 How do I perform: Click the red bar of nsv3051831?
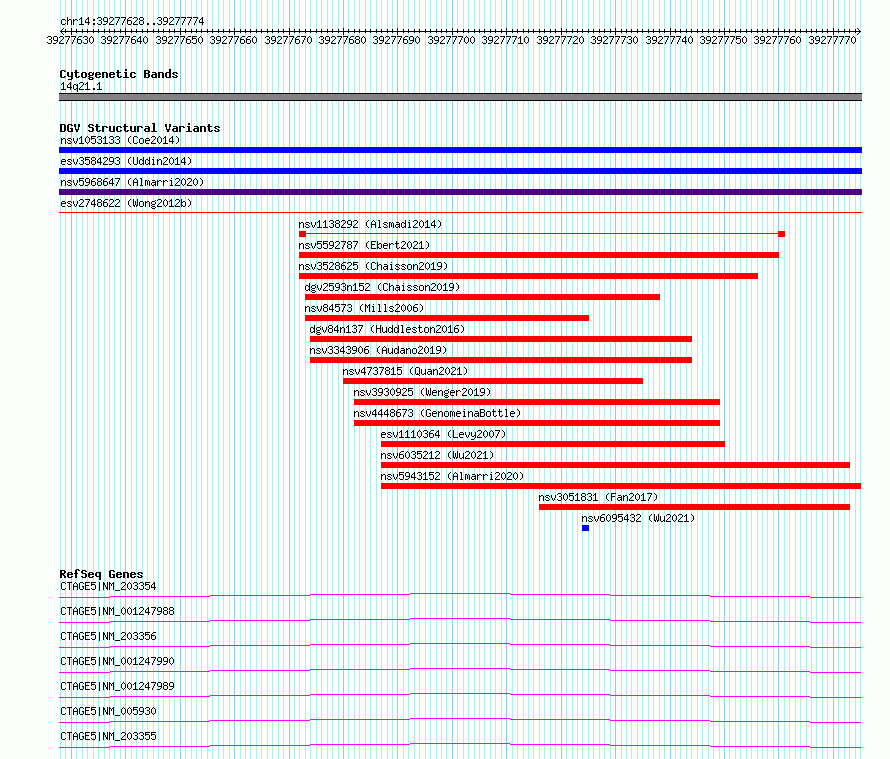click(x=694, y=507)
